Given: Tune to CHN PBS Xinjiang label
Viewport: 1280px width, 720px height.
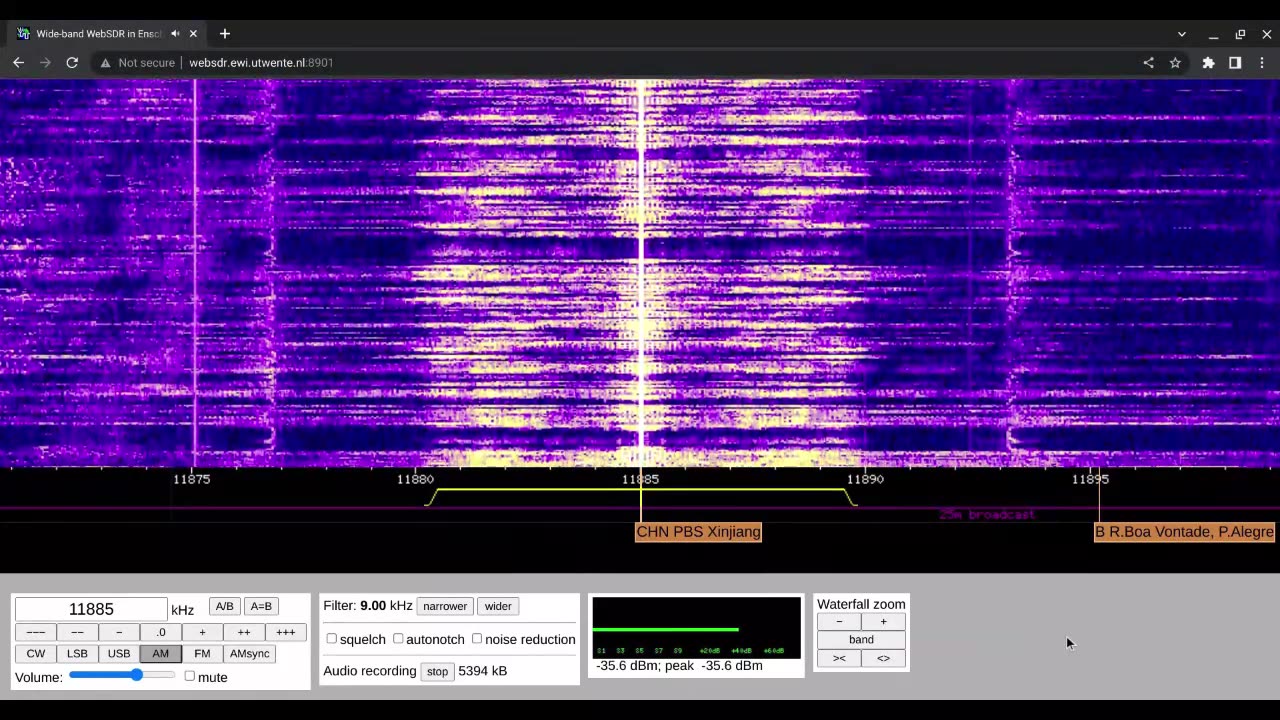Looking at the screenshot, I should click(x=698, y=532).
